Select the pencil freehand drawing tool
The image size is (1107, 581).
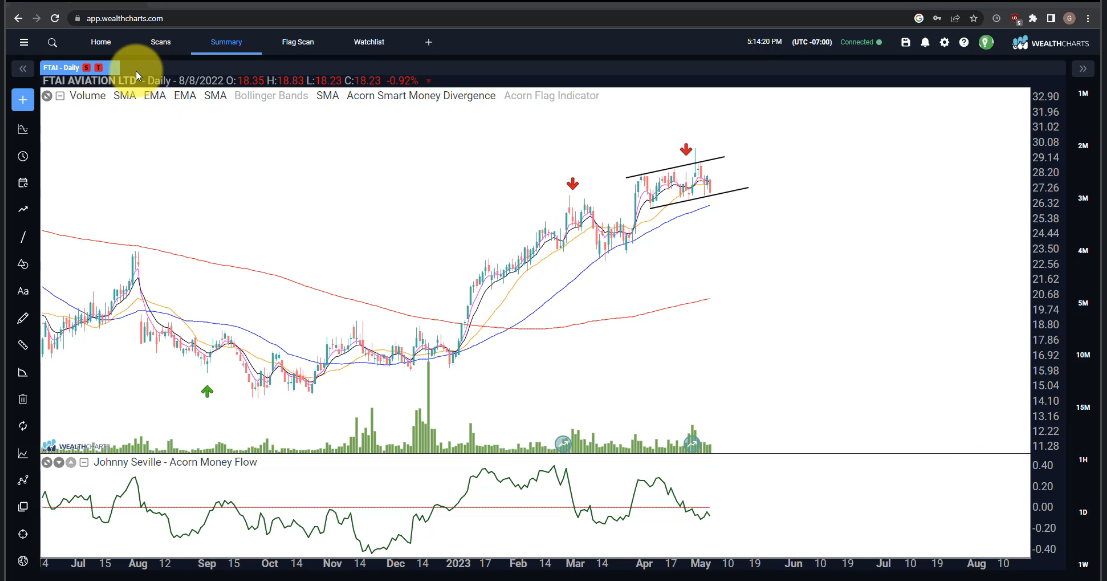(23, 318)
